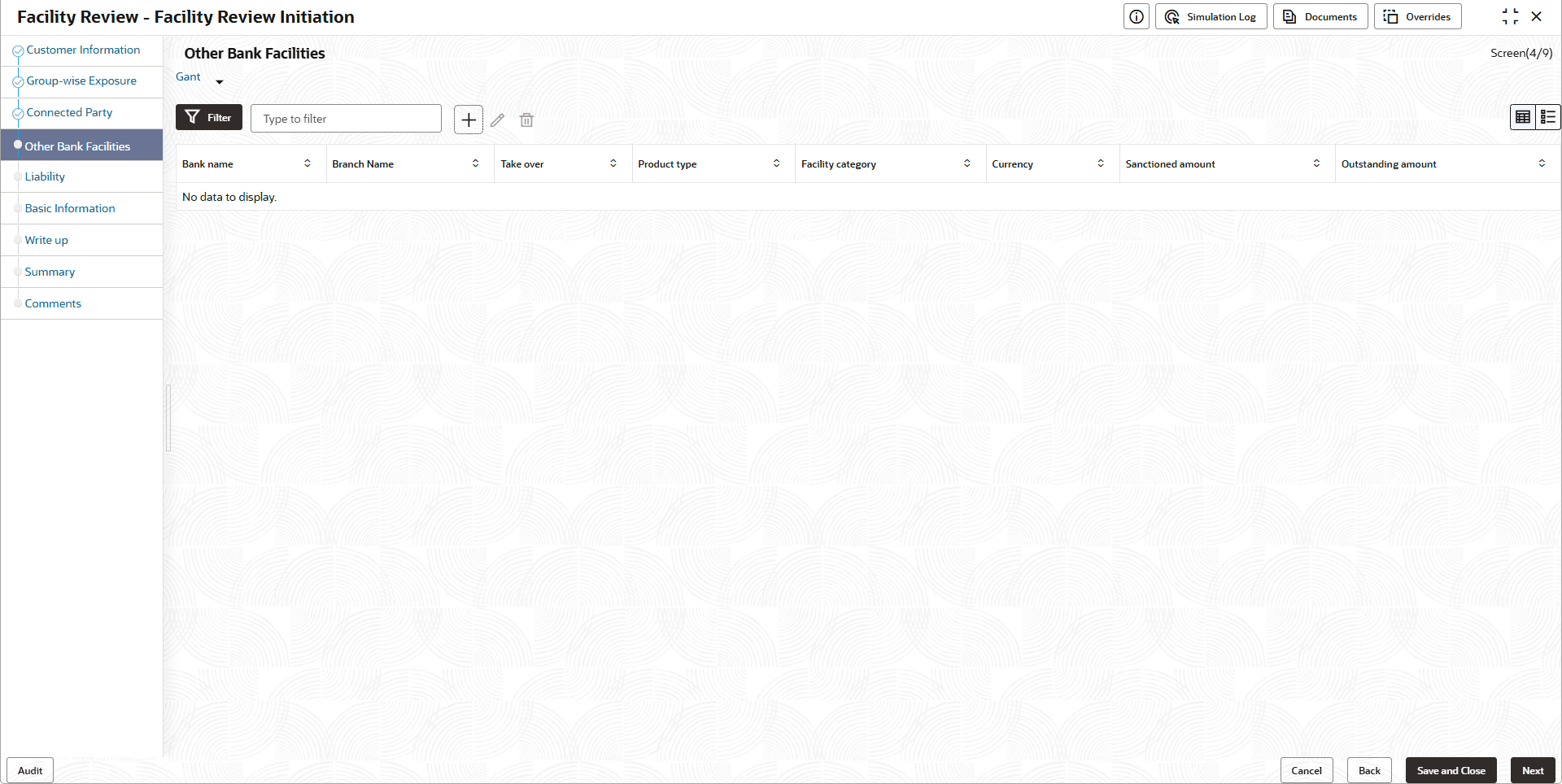Sort by Currency column
The width and height of the screenshot is (1562, 784).
coord(1101,163)
